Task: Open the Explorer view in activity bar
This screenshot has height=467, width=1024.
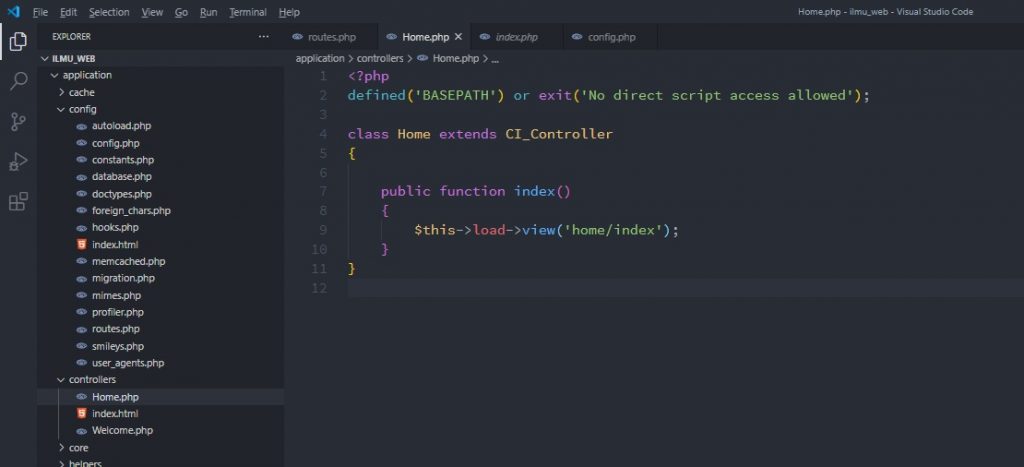Action: tap(17, 41)
